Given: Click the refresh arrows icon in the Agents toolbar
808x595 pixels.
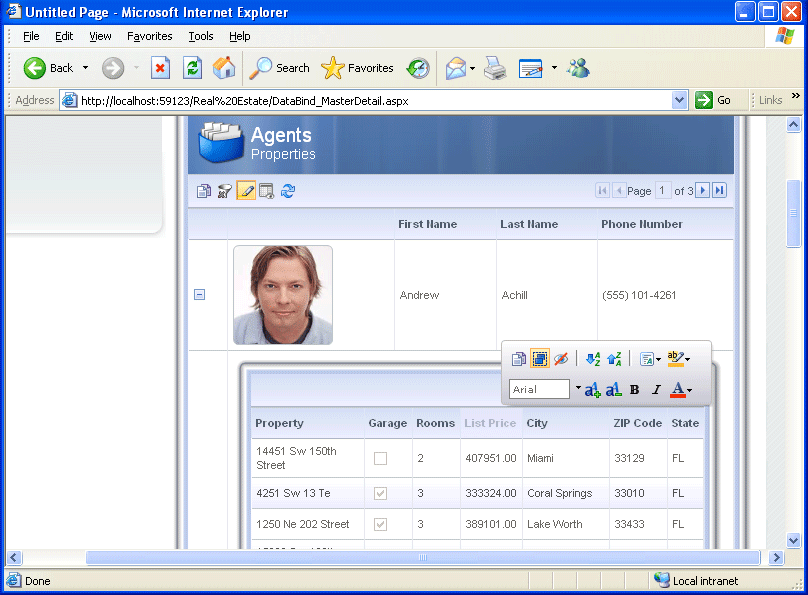Looking at the screenshot, I should [288, 191].
